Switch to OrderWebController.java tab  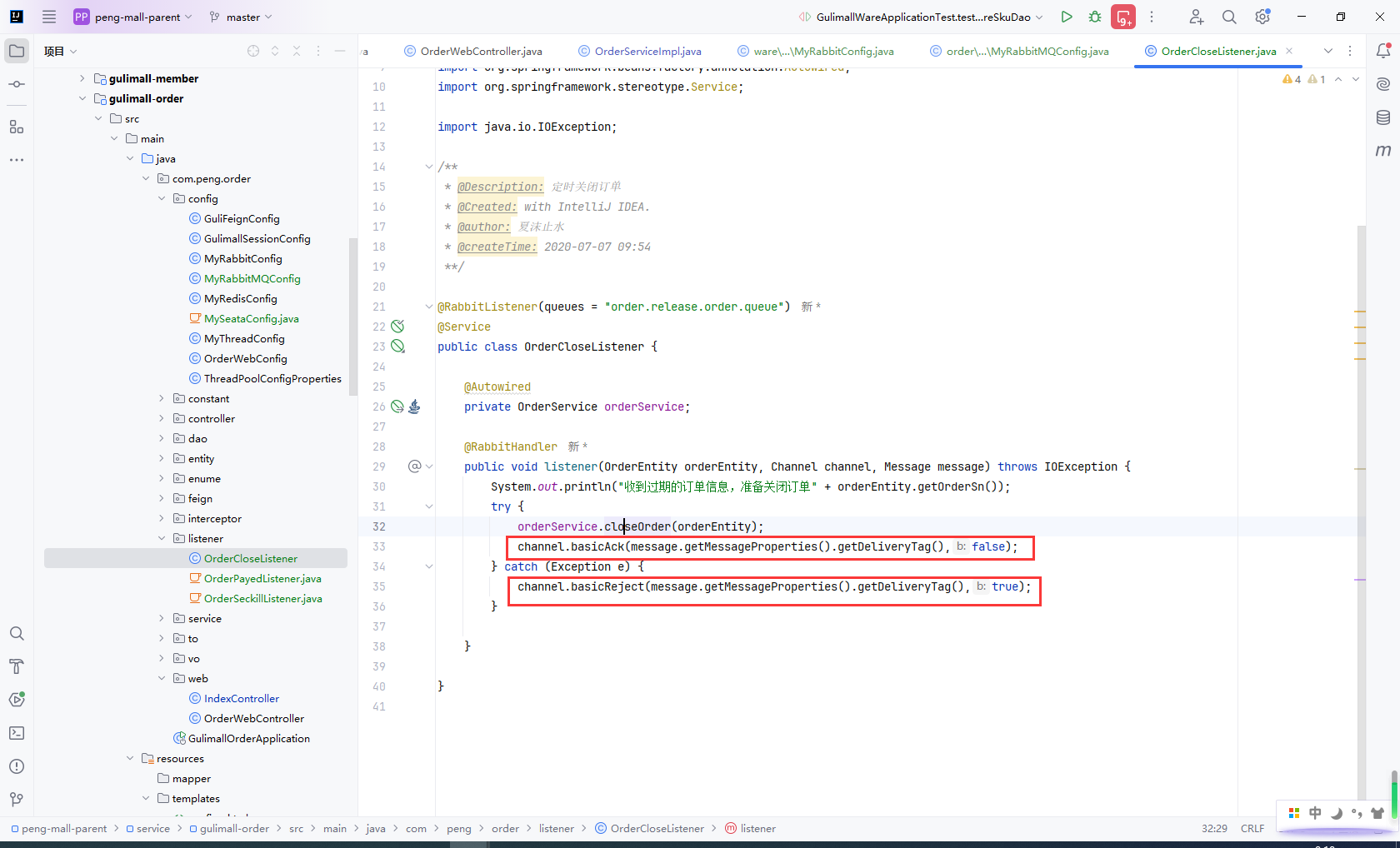click(x=472, y=51)
